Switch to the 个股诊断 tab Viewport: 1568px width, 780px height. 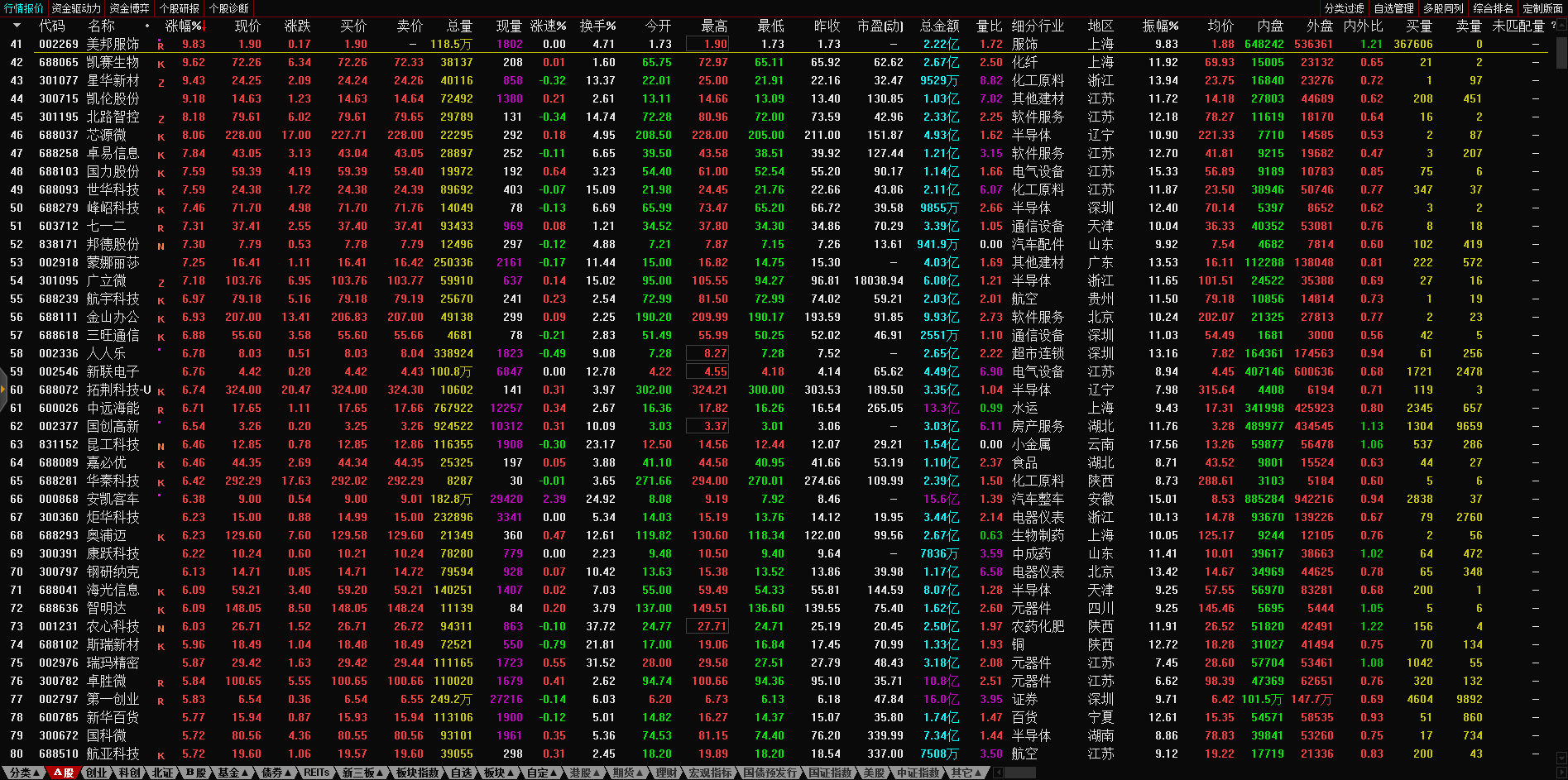[228, 8]
